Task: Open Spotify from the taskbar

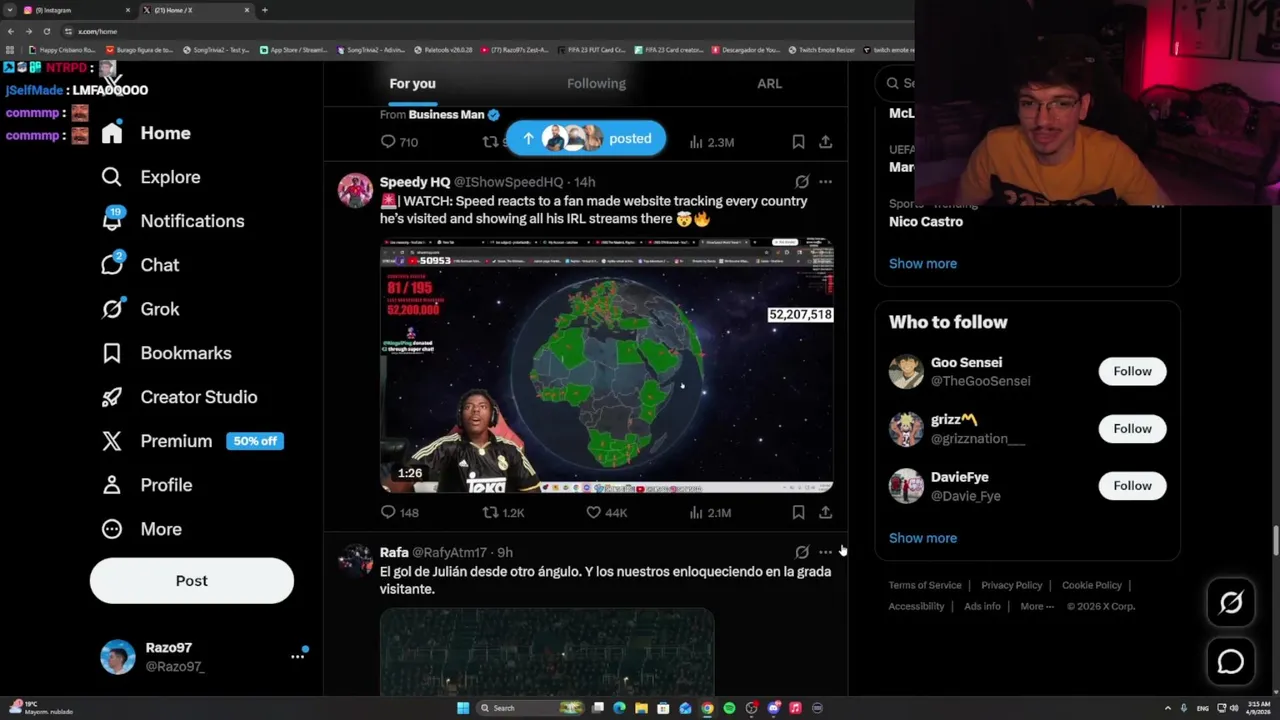Action: [x=729, y=708]
